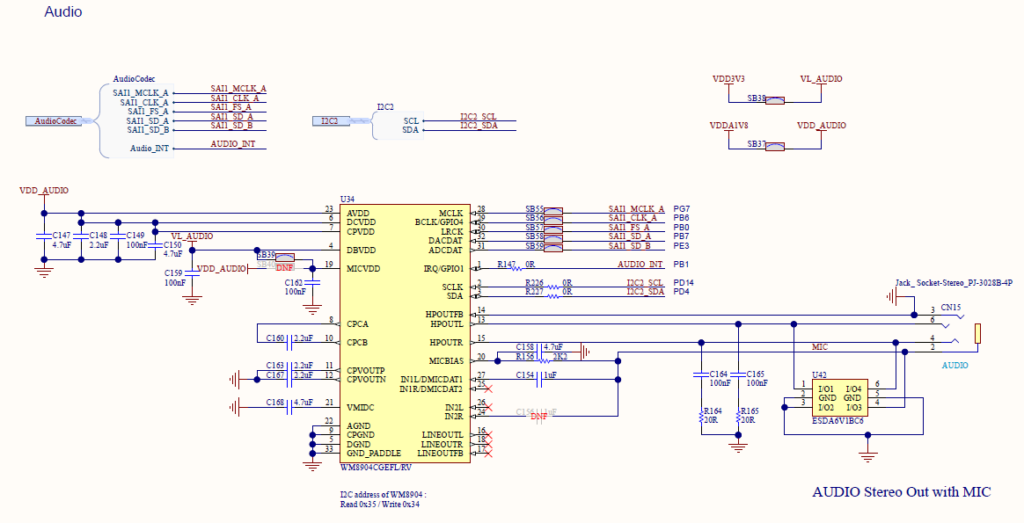Select the SB39 solder bridge near DBVDD
This screenshot has width=1024, height=523.
tap(283, 257)
